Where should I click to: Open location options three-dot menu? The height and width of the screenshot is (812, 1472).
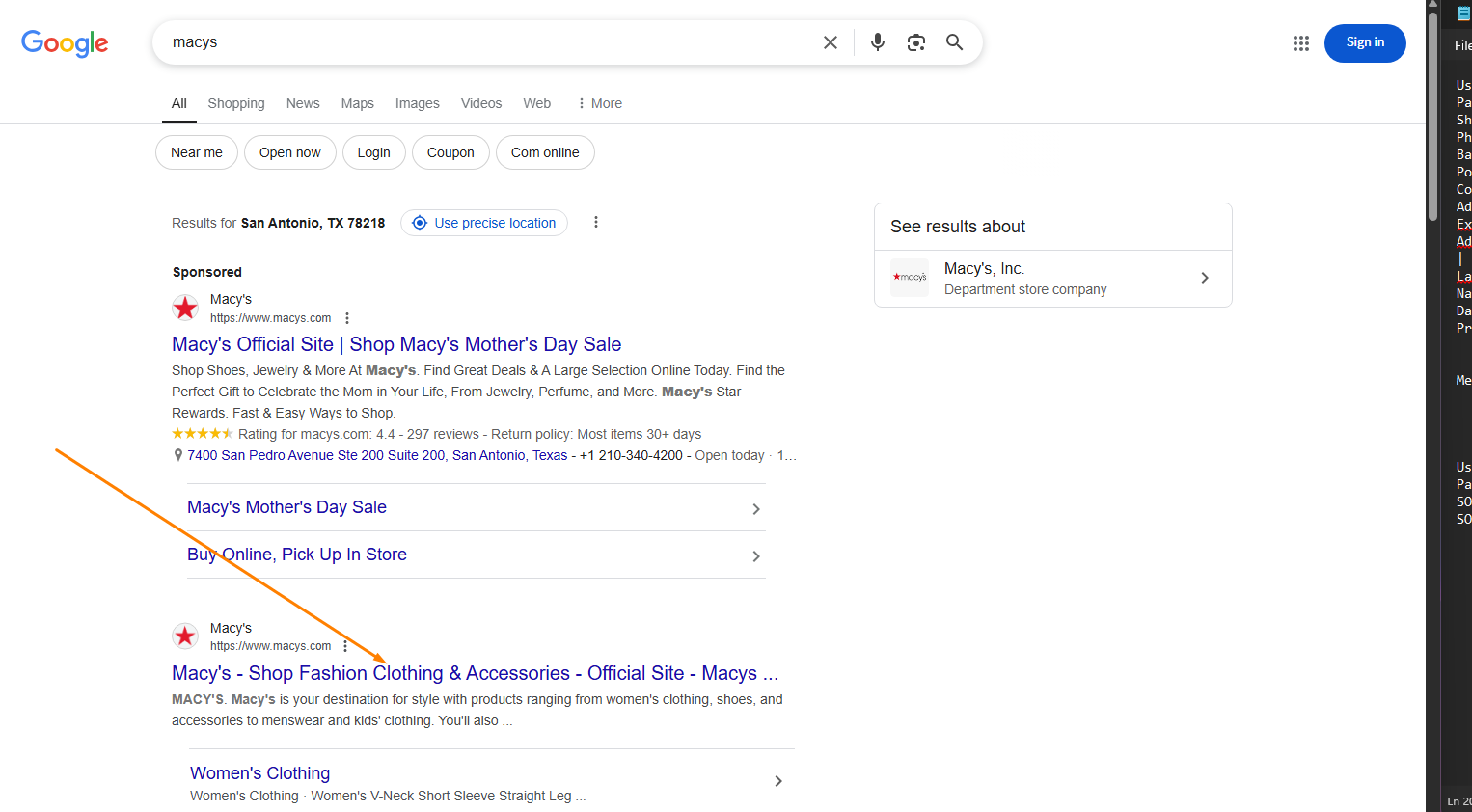[596, 223]
